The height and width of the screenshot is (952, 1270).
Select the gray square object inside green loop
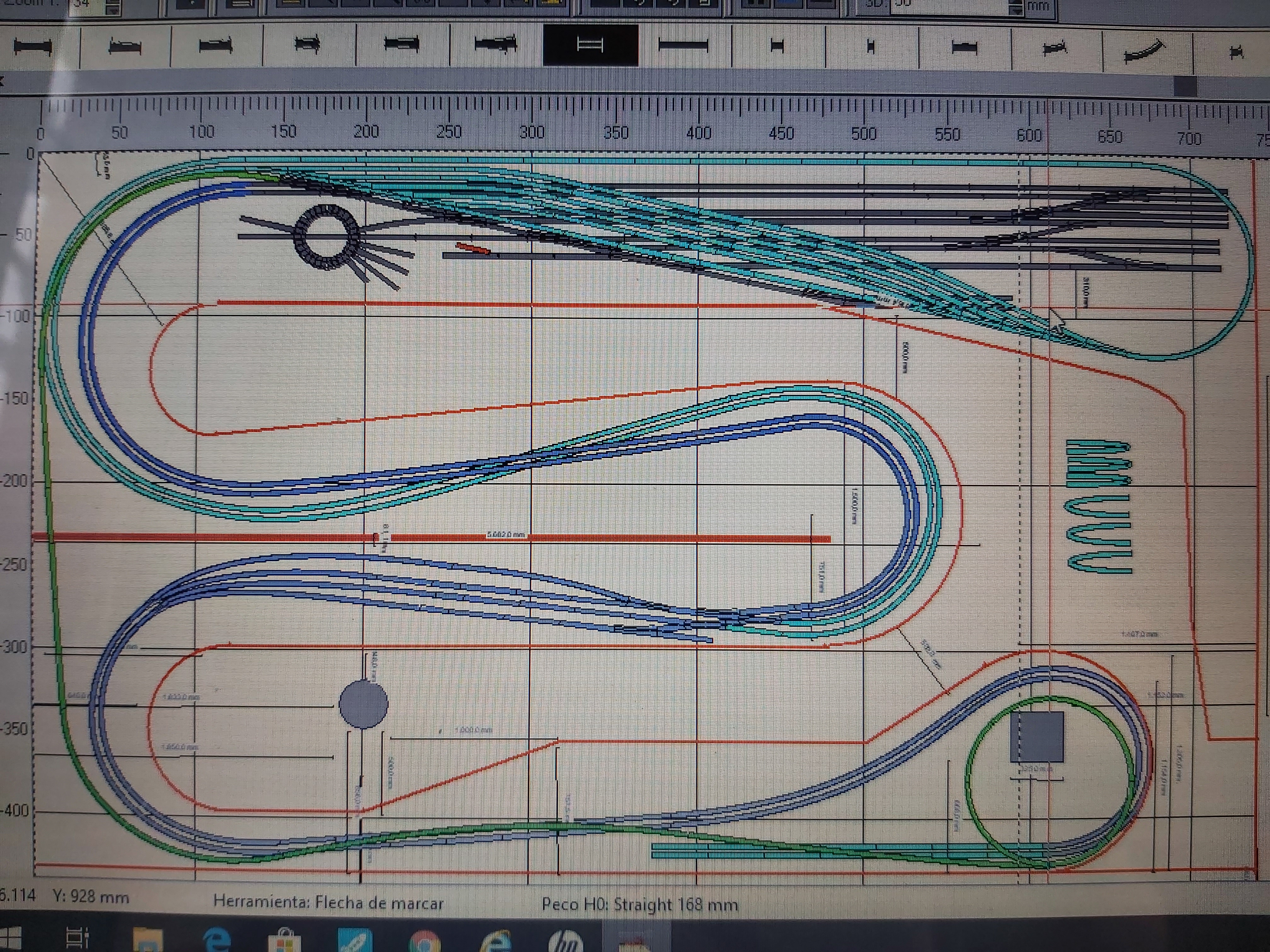(1037, 737)
